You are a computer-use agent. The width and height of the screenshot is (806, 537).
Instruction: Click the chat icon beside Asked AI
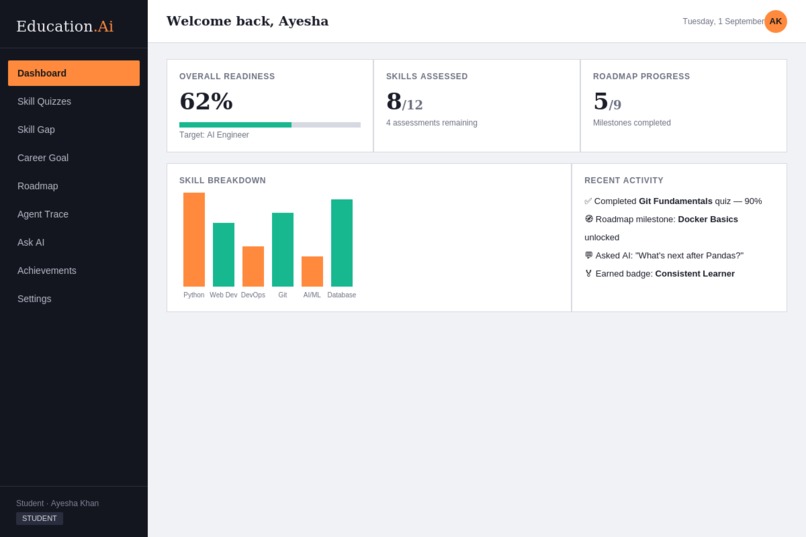[589, 255]
